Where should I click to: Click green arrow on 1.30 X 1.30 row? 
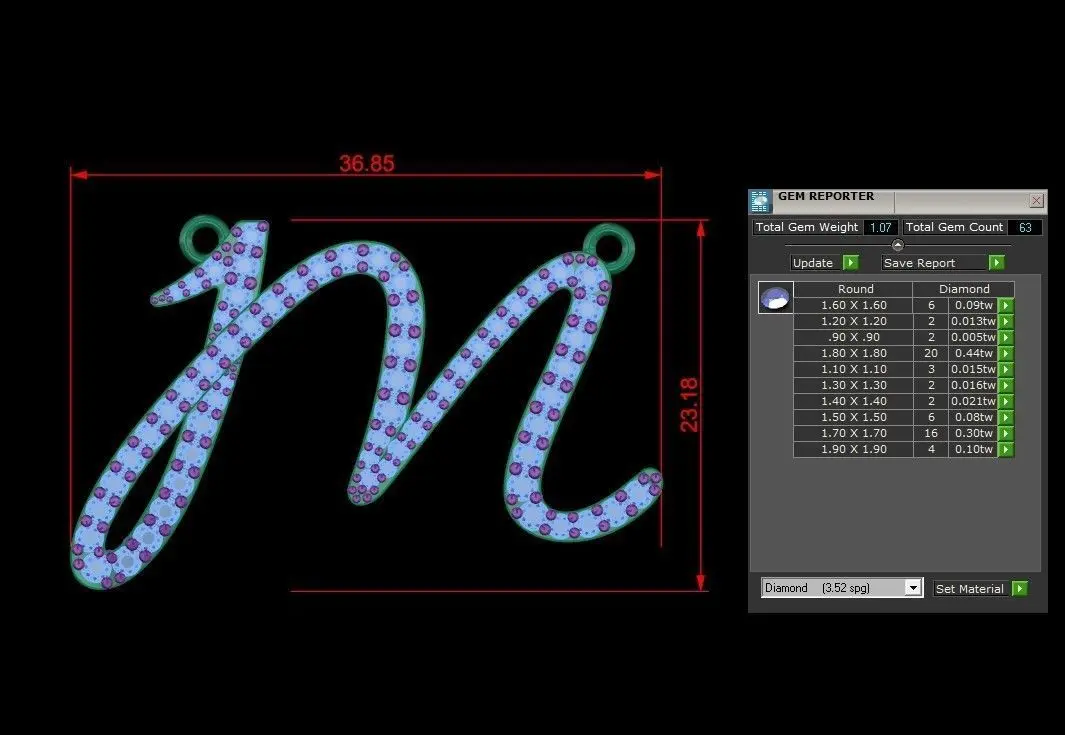click(1006, 385)
